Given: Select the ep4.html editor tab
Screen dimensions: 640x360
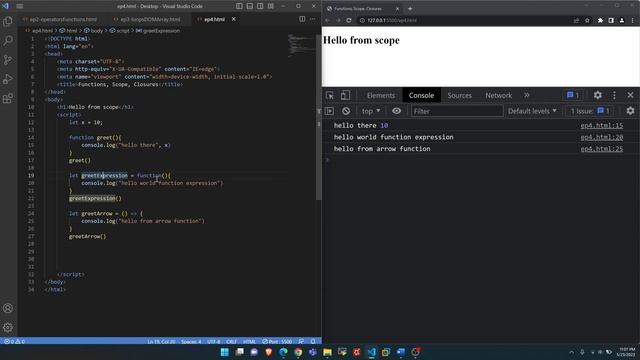Looking at the screenshot, I should coord(214,19).
